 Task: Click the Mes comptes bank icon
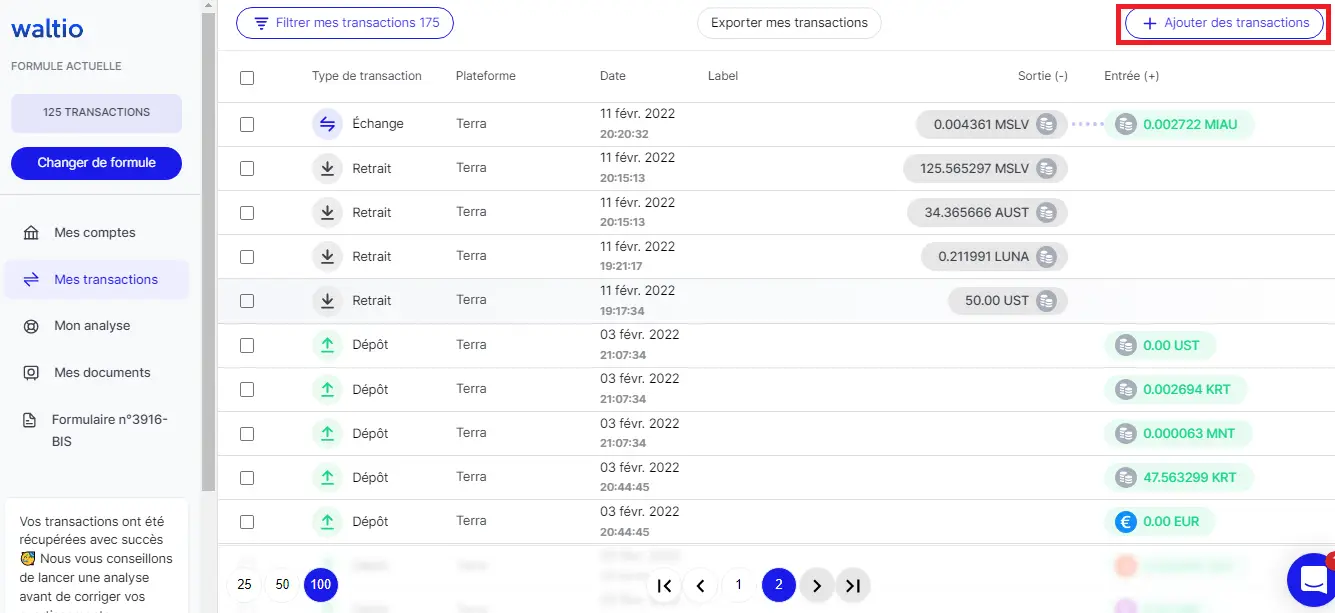coord(32,233)
